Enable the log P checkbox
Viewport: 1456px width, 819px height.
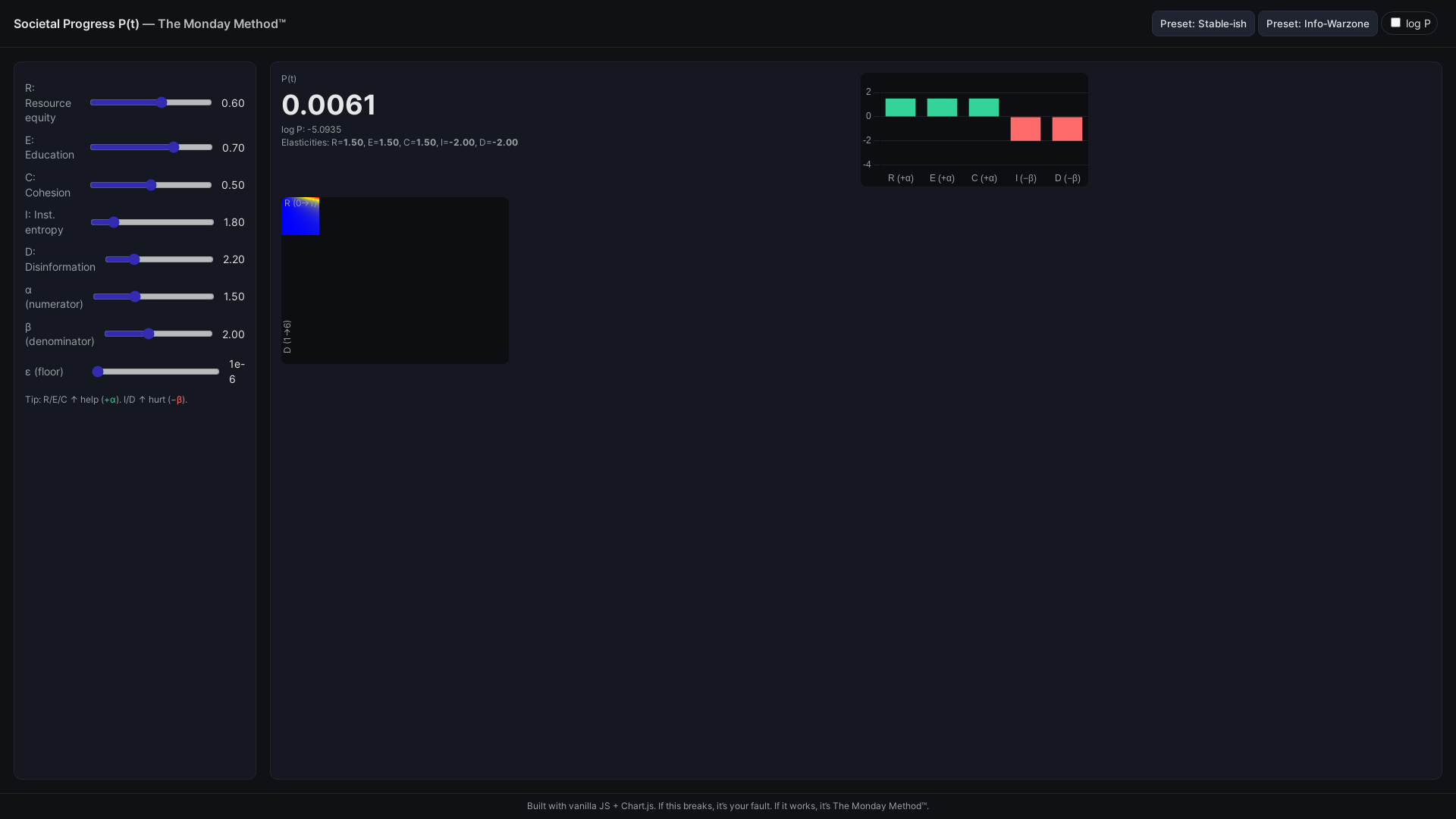click(x=1395, y=23)
